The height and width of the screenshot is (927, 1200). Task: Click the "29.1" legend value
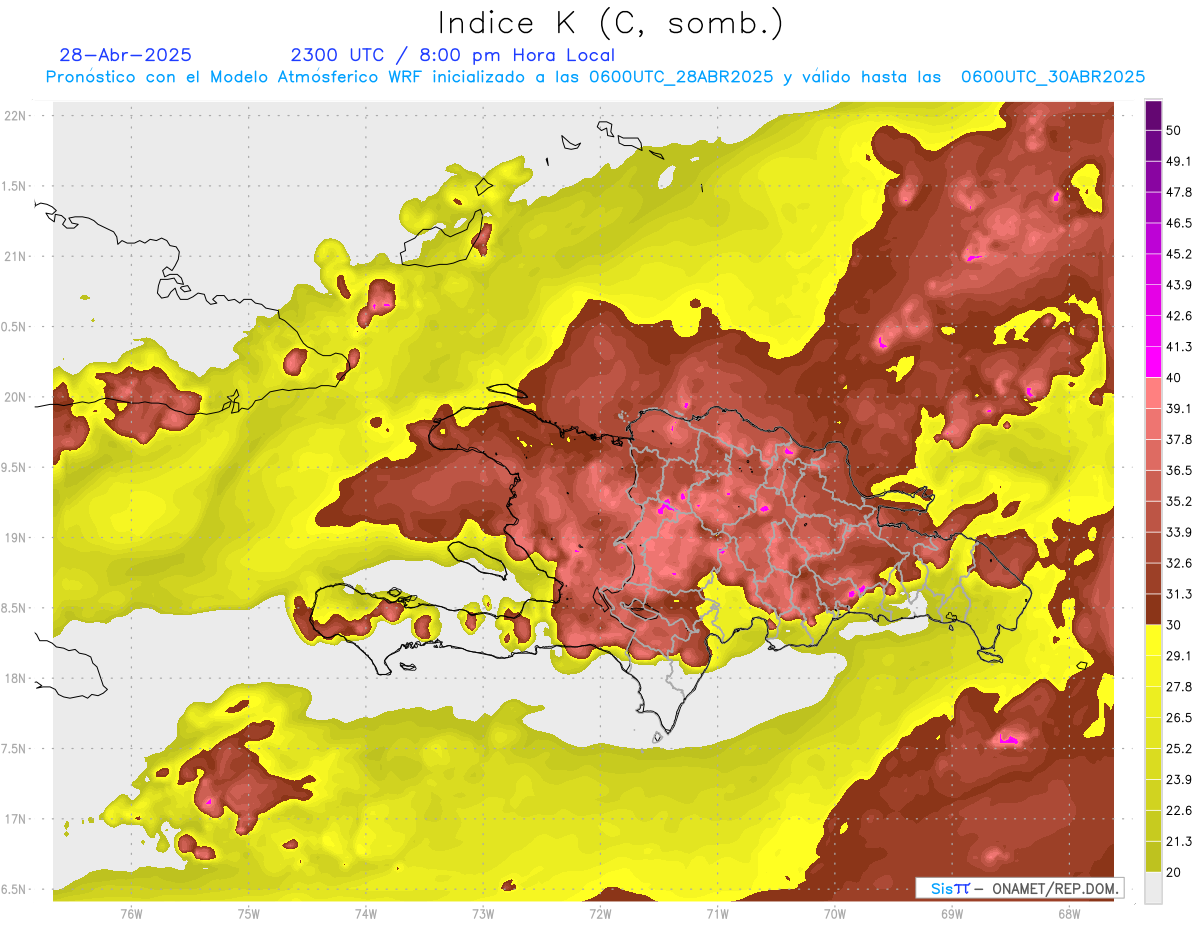click(x=1178, y=656)
